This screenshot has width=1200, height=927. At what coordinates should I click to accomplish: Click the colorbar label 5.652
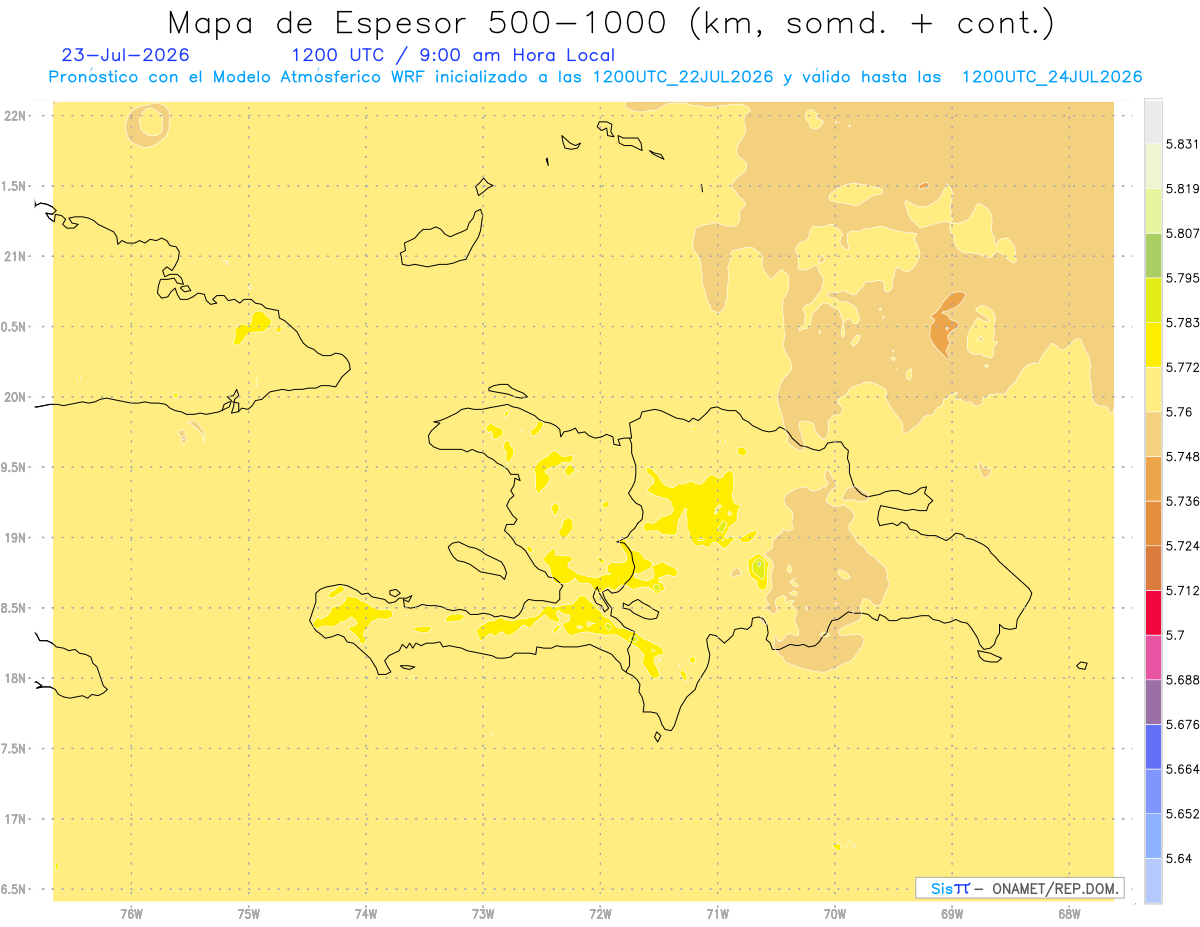tap(1183, 814)
